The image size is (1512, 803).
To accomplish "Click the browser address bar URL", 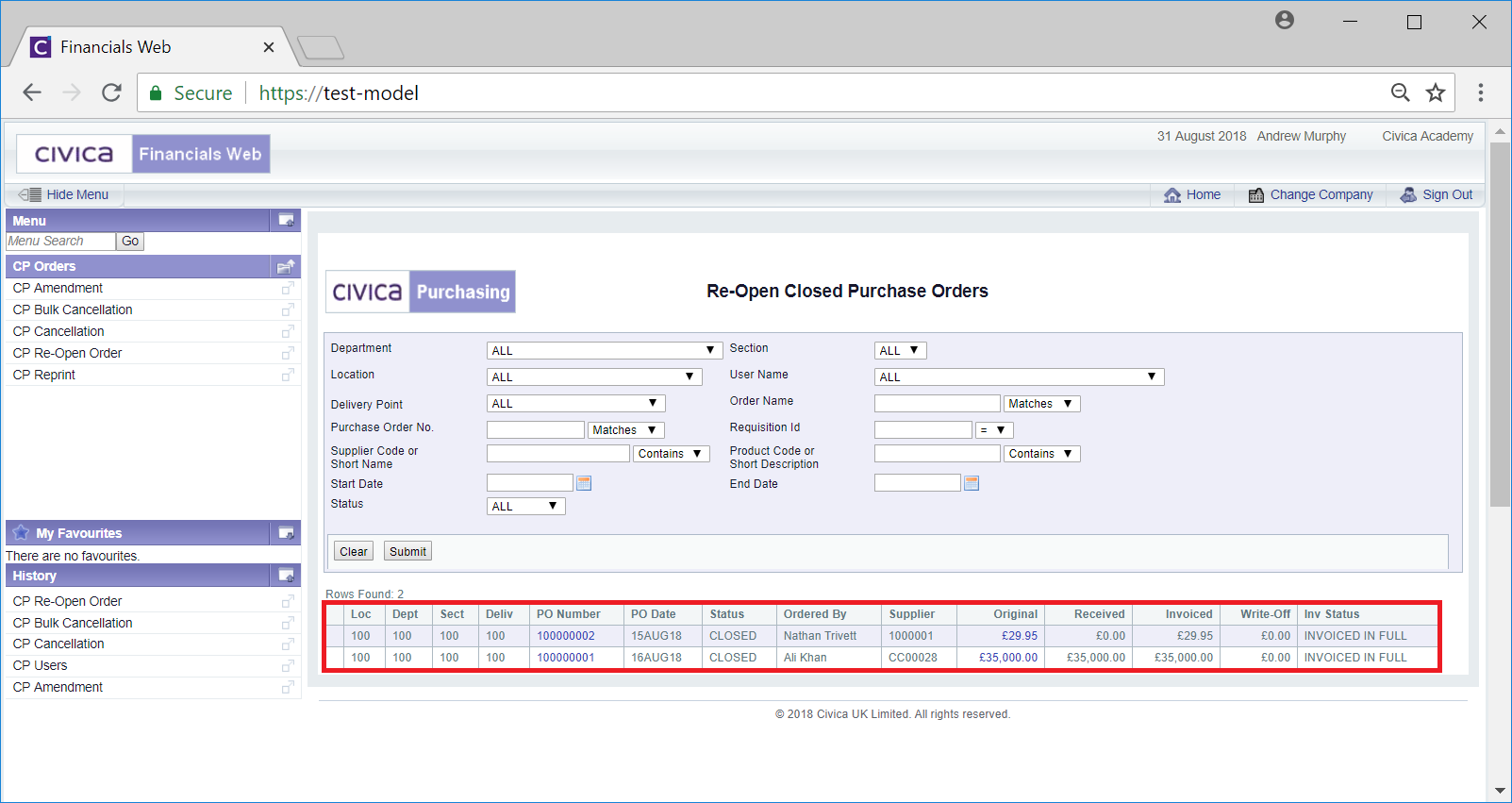I will coord(339,92).
